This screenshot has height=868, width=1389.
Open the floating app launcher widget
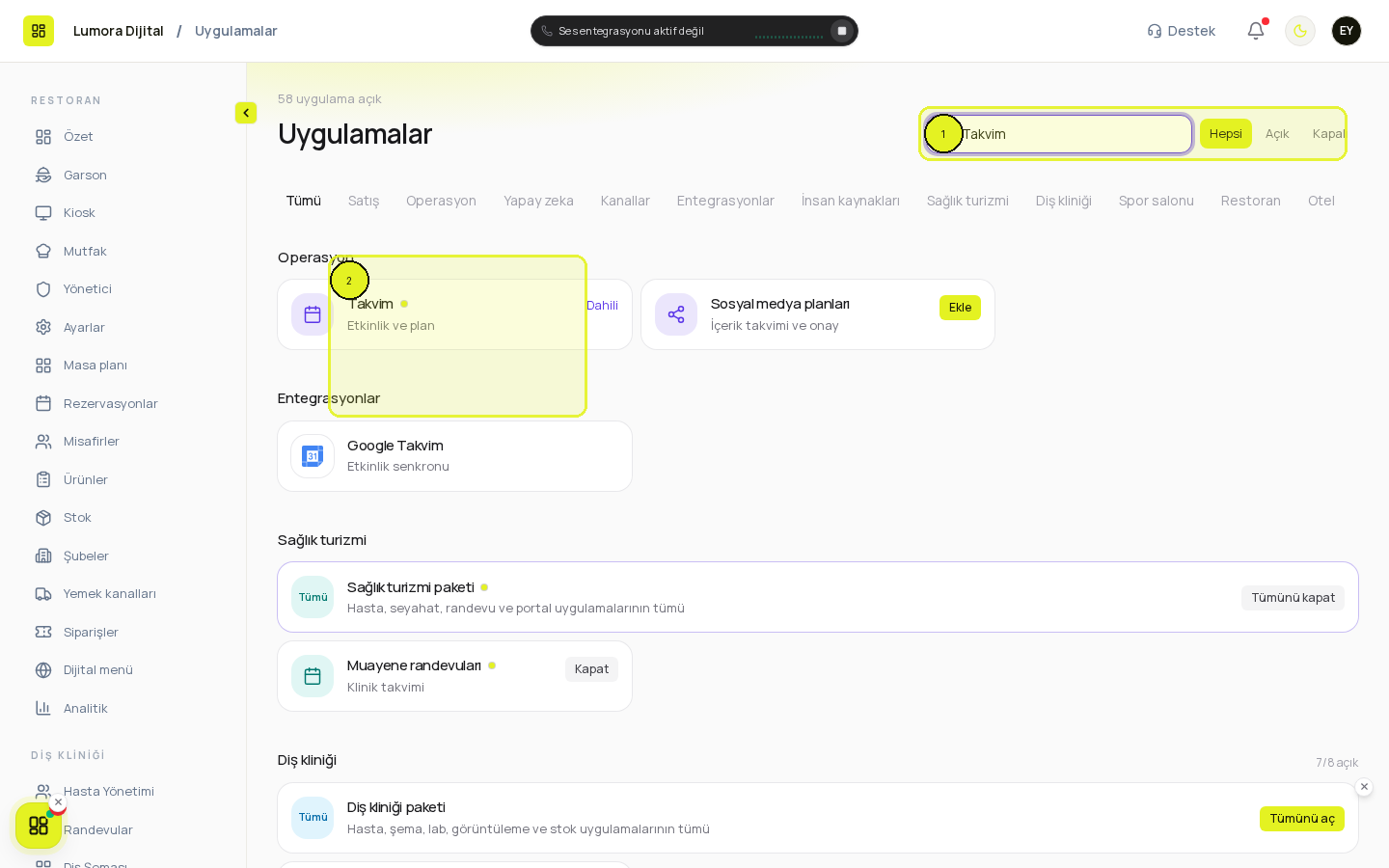pos(39,826)
